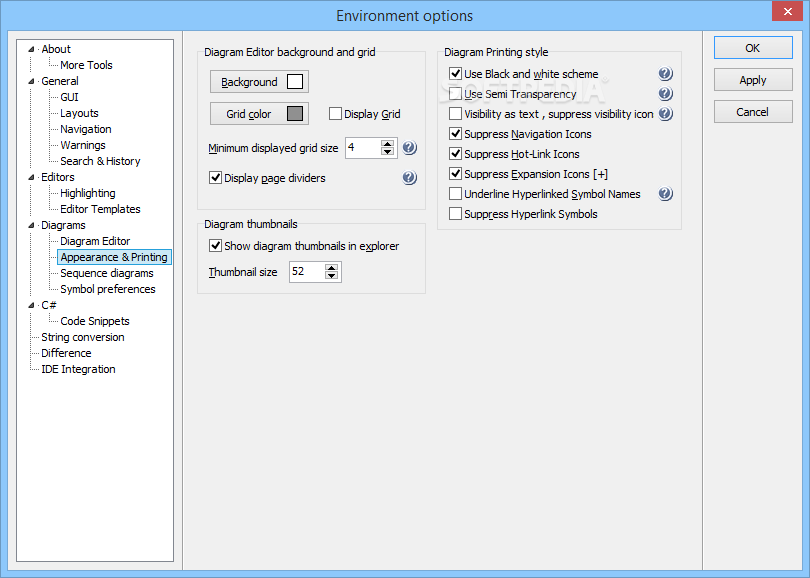Select the Diagrams tree item
The height and width of the screenshot is (578, 810).
64,225
